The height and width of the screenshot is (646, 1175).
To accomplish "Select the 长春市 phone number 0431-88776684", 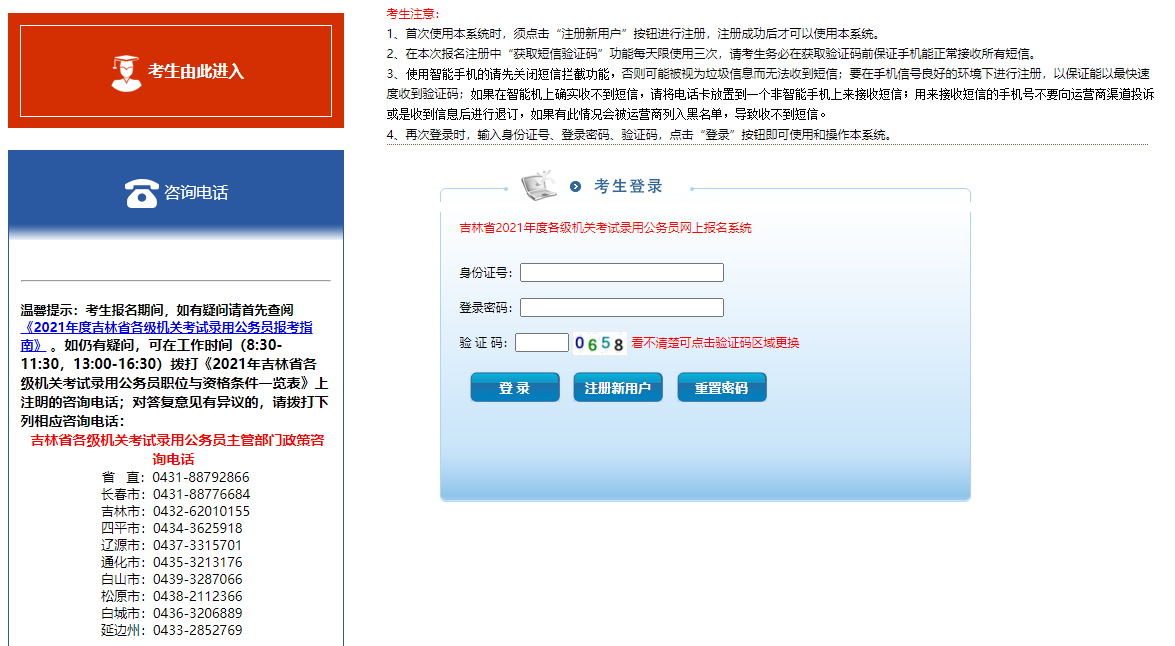I will click(202, 495).
